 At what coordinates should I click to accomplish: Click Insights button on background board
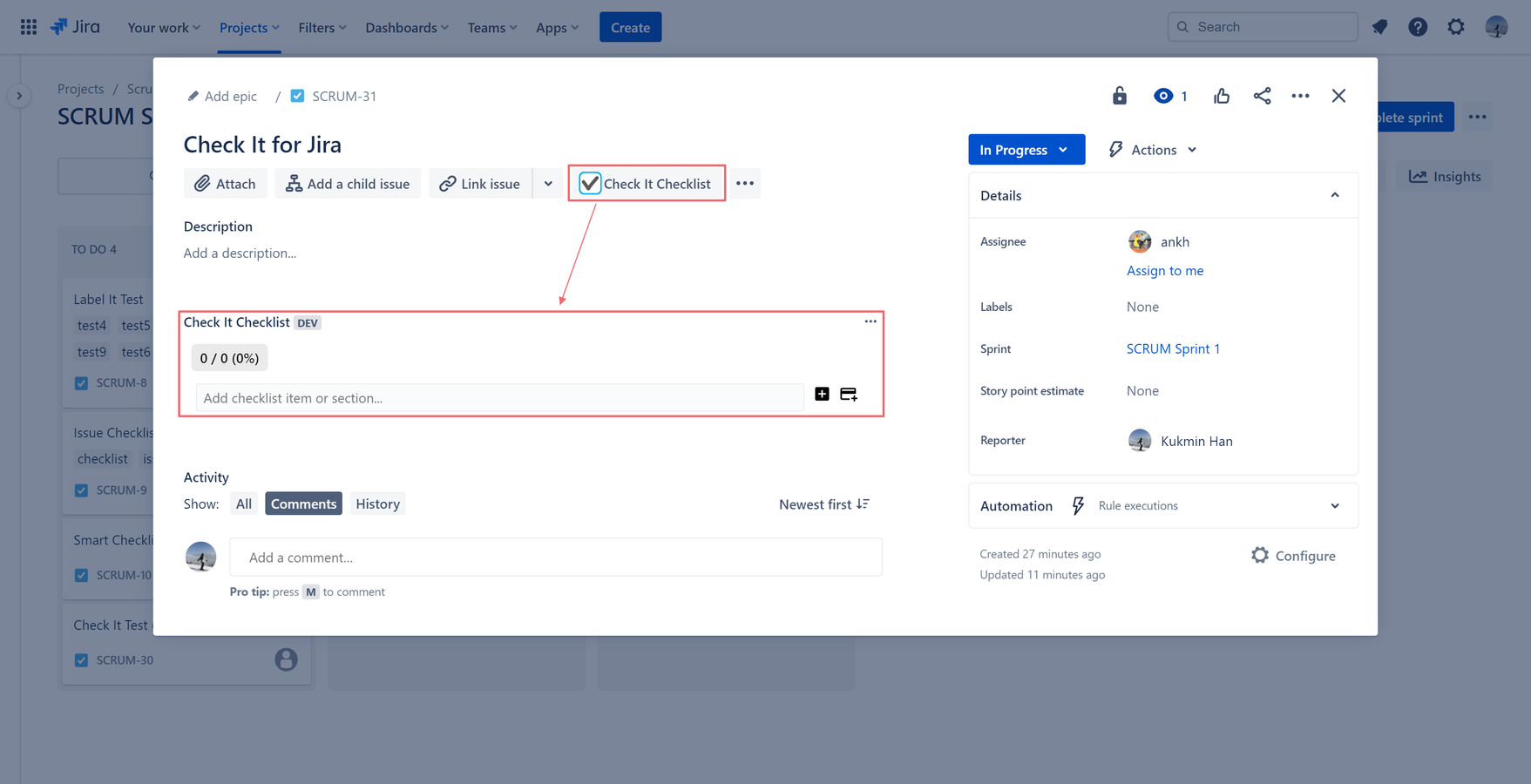[x=1446, y=177]
